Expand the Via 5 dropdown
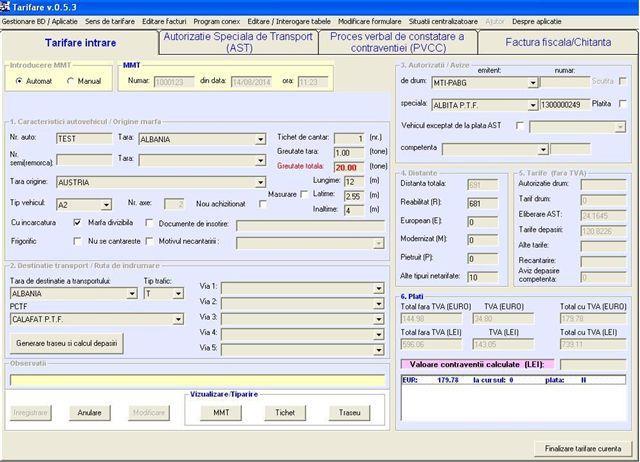Viewport: 640px width, 462px height. click(379, 350)
